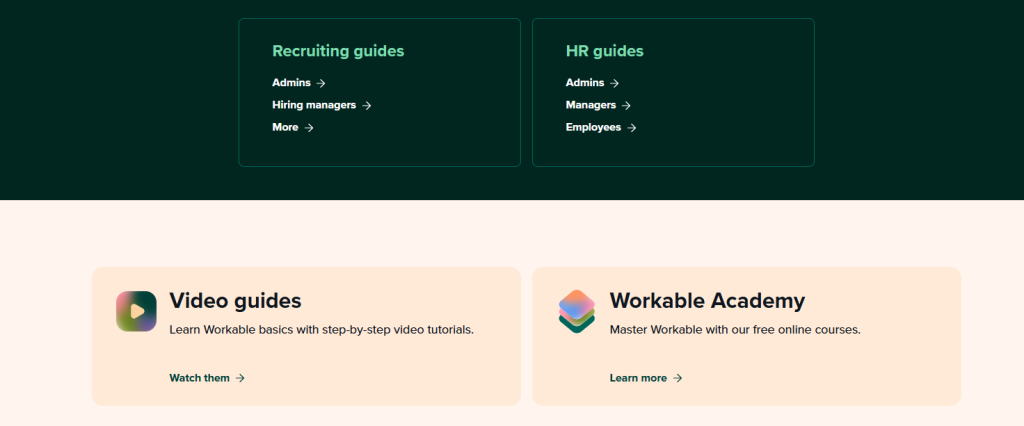Go to the Employees guide text link

(593, 127)
